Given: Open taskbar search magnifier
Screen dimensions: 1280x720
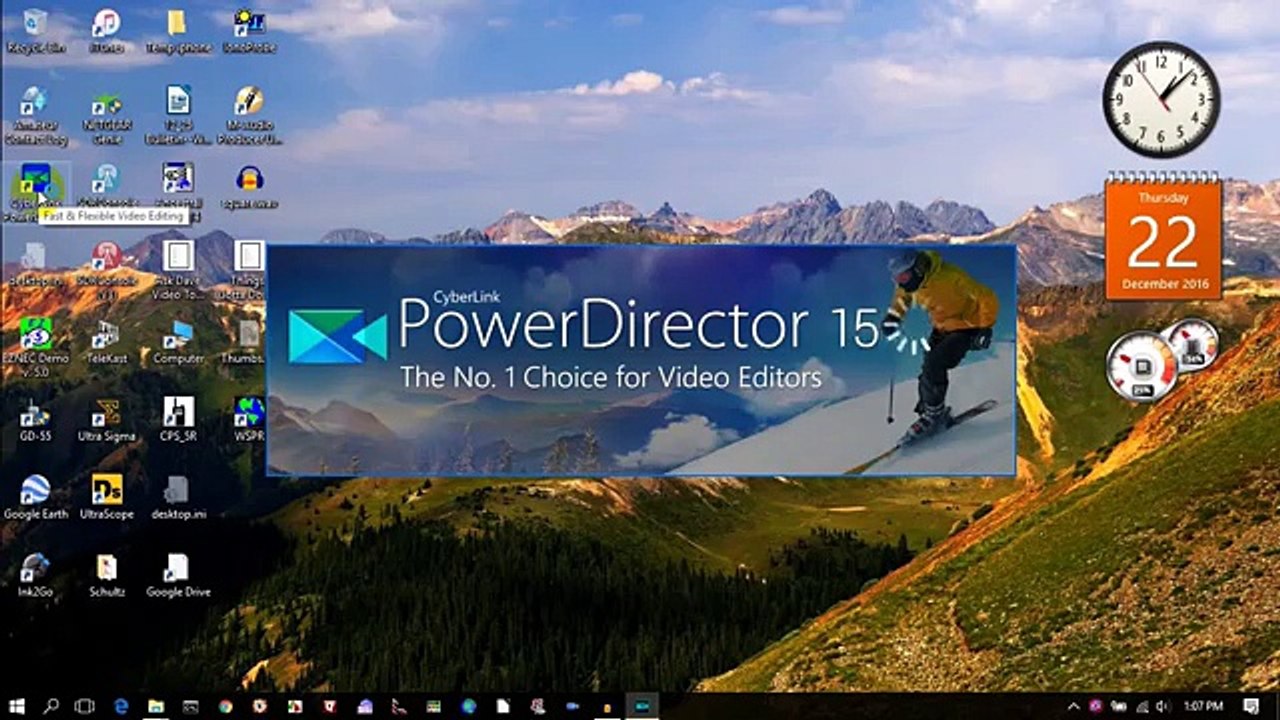Looking at the screenshot, I should (x=51, y=706).
